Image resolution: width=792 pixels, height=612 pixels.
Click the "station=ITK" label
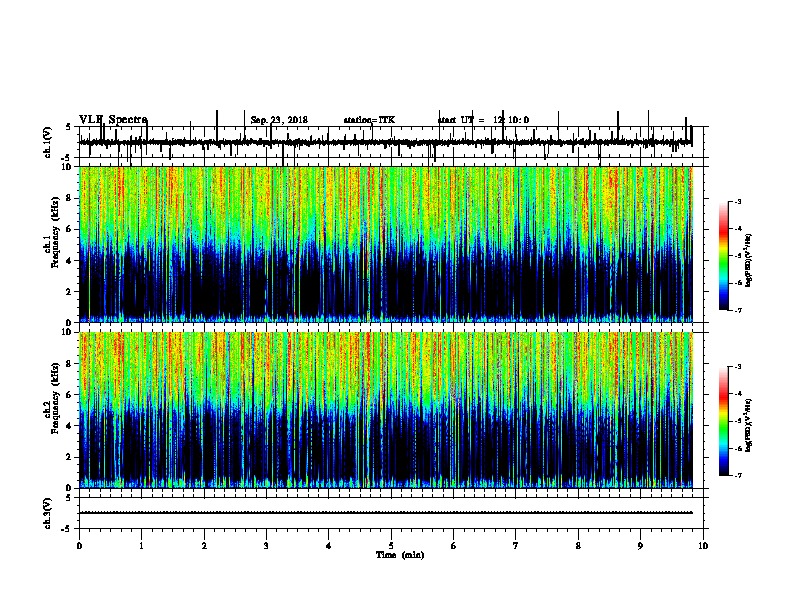coord(369,120)
